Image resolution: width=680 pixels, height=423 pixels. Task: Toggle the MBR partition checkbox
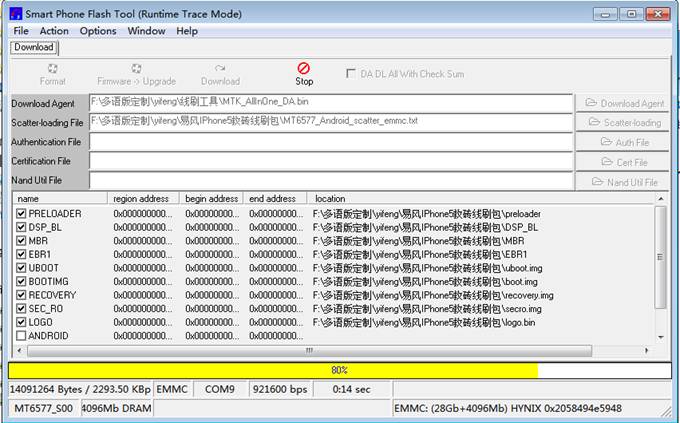point(21,240)
